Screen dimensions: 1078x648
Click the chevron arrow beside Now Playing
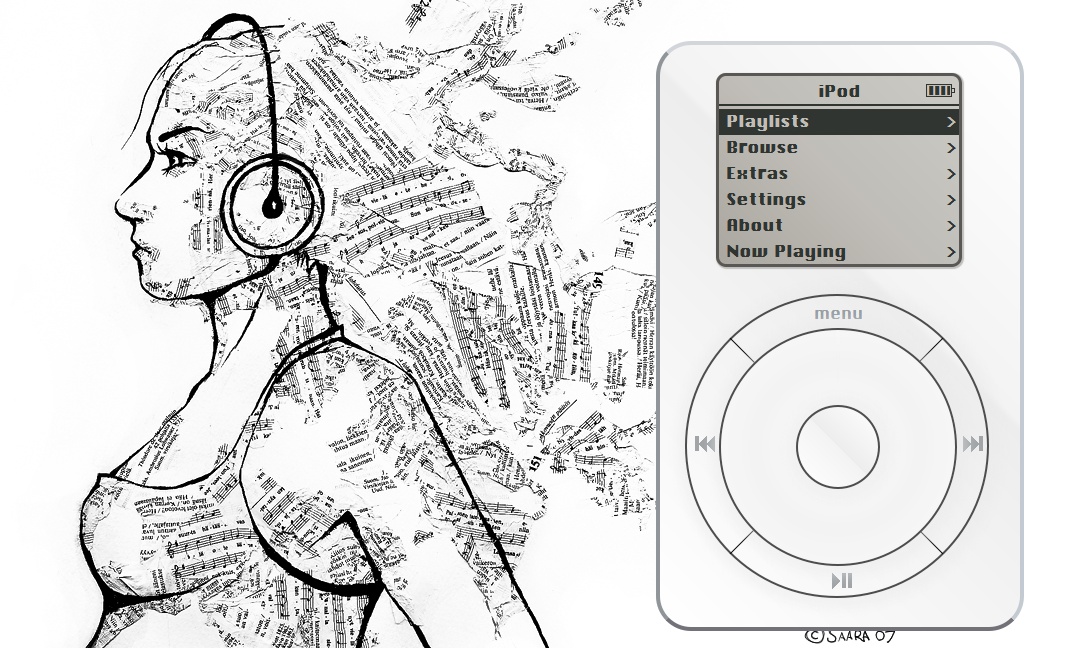point(951,252)
